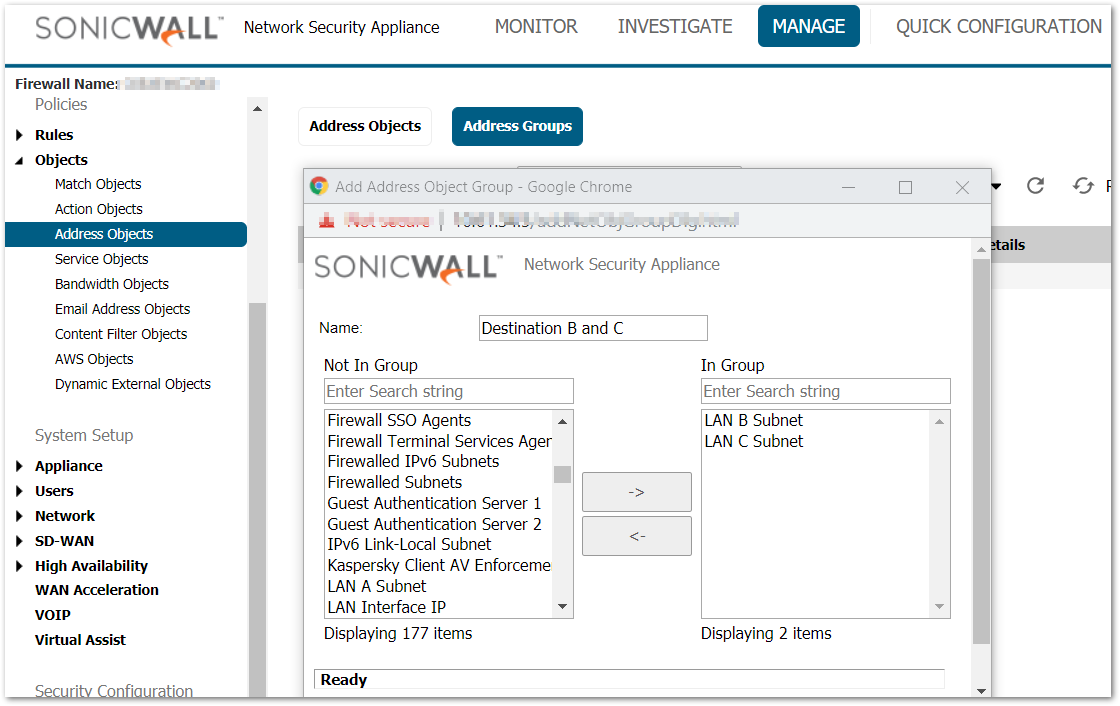Image resolution: width=1120 pixels, height=706 pixels.
Task: Open VOIP in sidebar
Action: 52,615
